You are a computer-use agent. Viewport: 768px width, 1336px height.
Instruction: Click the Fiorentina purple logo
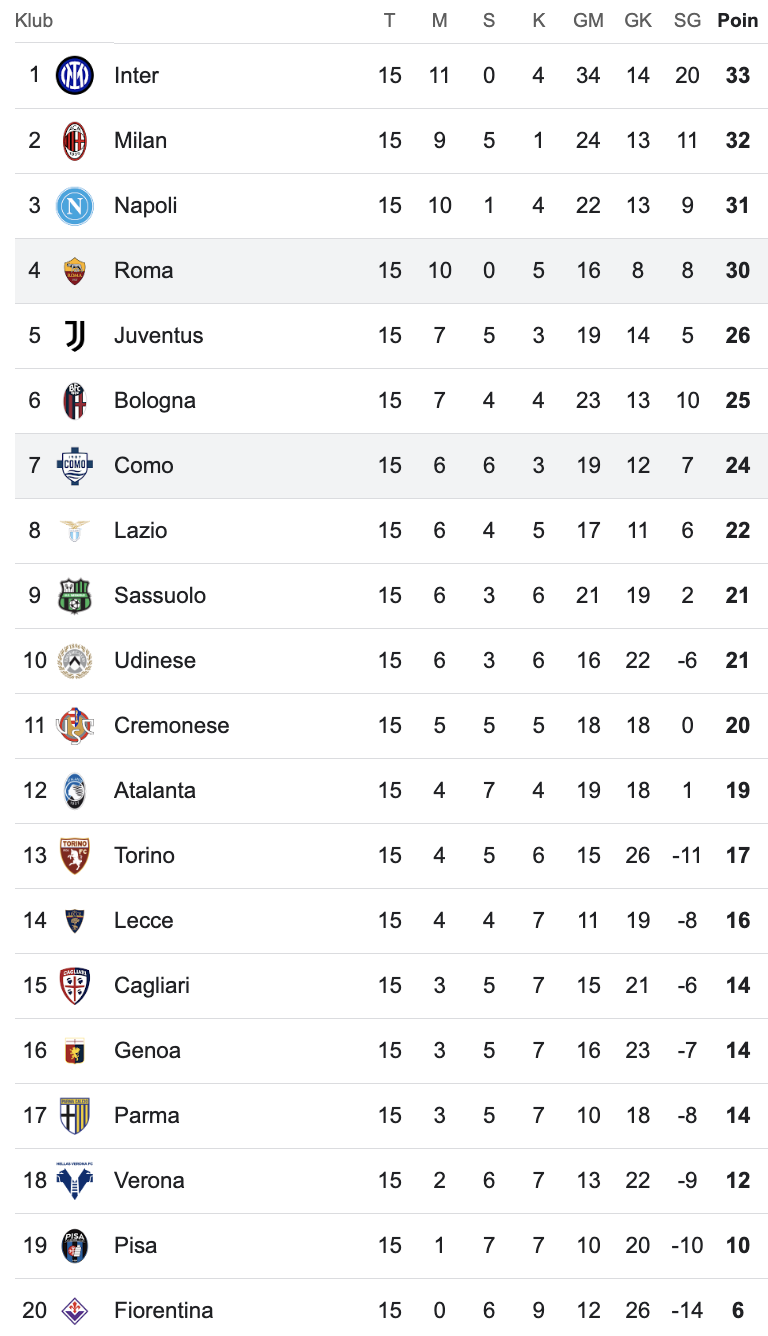(x=75, y=1310)
